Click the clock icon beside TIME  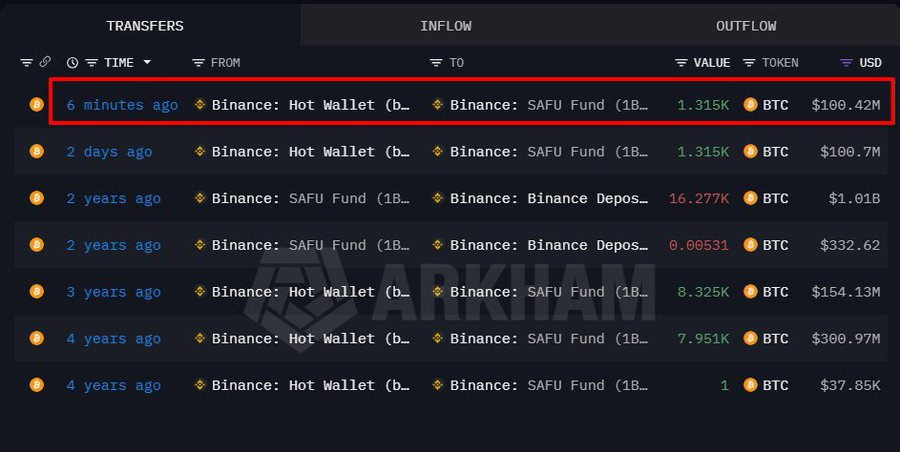(72, 63)
